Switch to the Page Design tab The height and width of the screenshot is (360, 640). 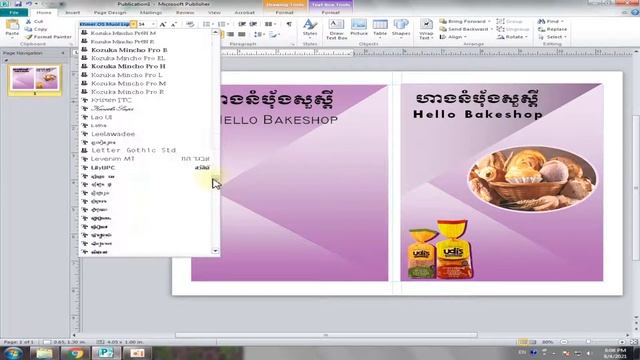click(x=110, y=13)
